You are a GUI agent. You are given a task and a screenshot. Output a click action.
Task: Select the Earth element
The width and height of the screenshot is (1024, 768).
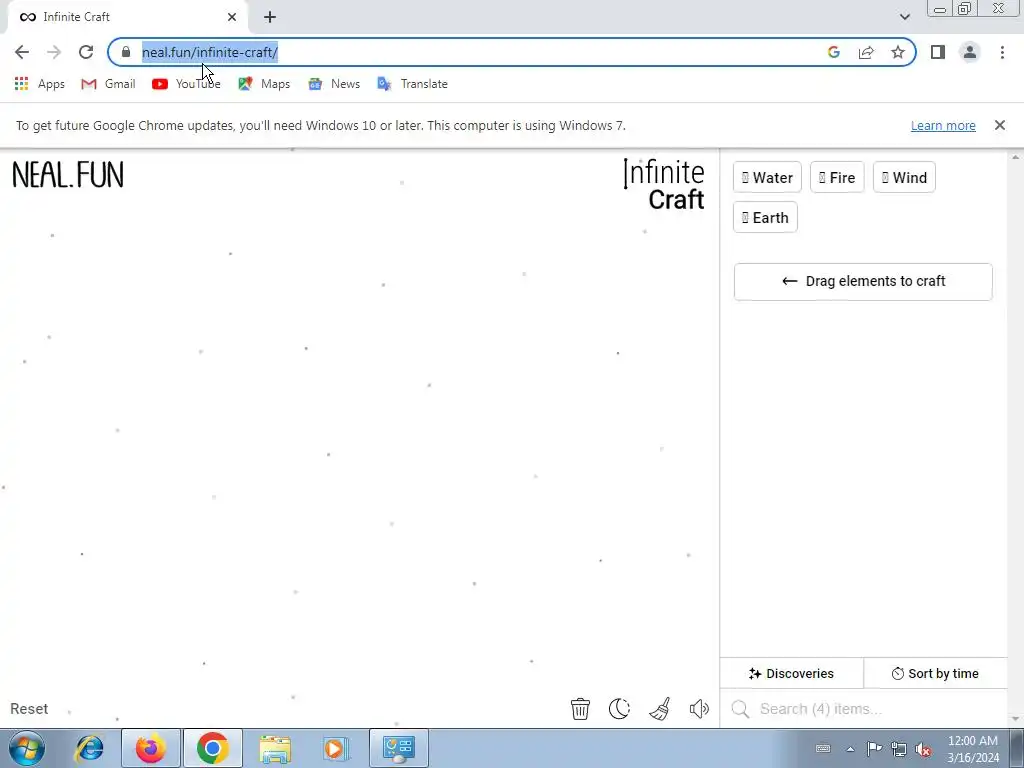765,217
